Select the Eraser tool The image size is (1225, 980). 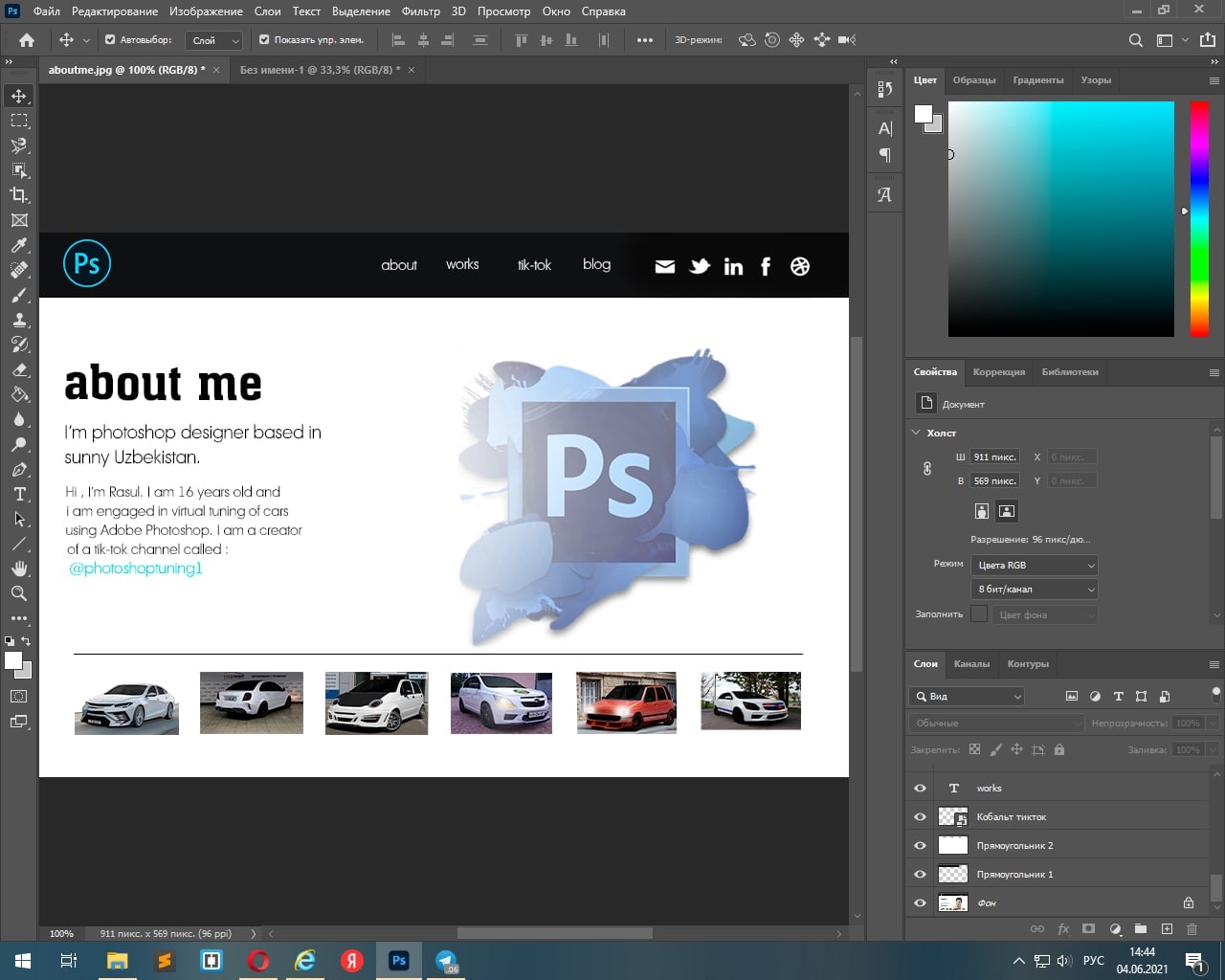pos(19,369)
